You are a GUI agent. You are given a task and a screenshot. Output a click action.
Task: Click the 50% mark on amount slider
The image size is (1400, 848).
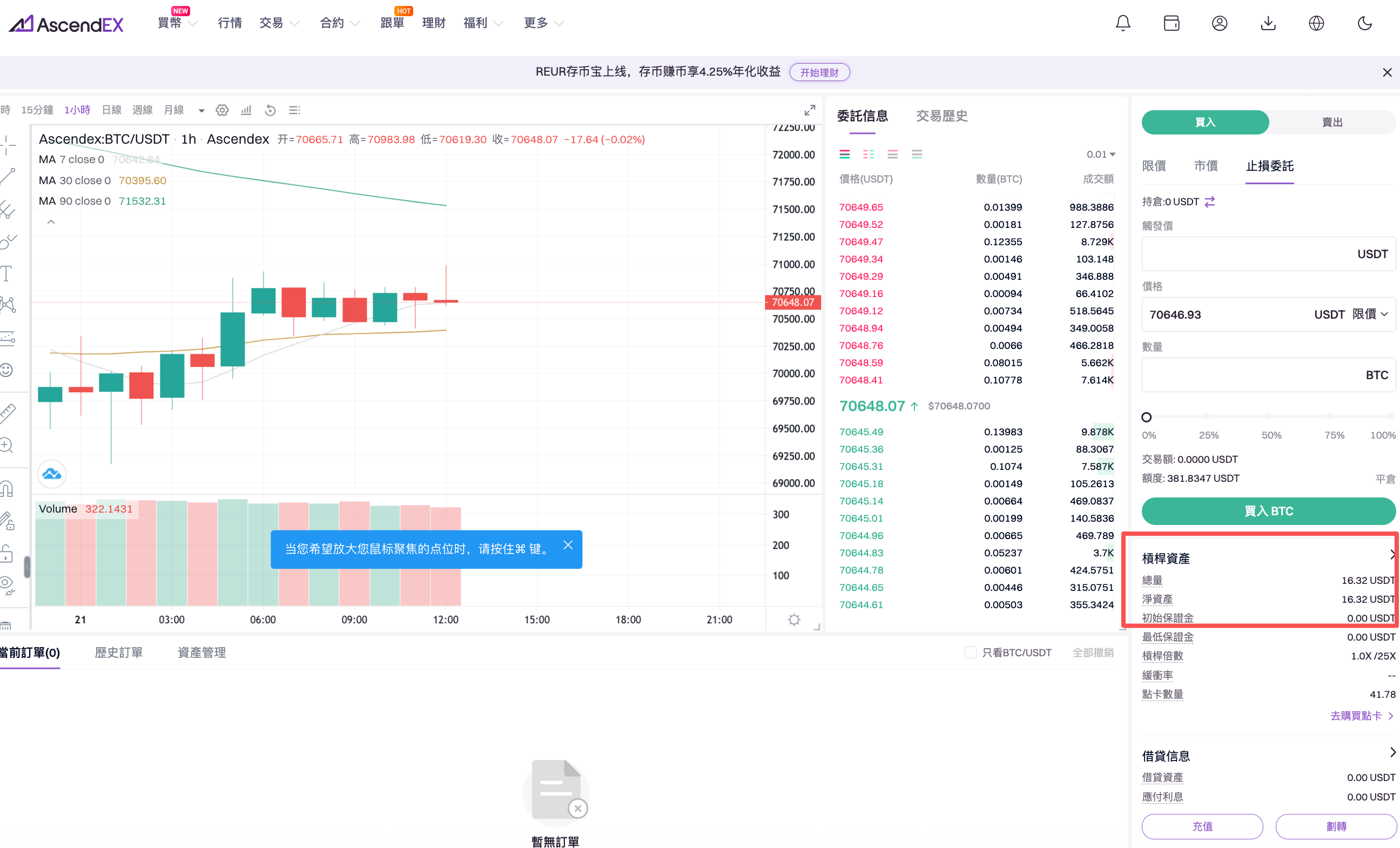pos(1268,417)
